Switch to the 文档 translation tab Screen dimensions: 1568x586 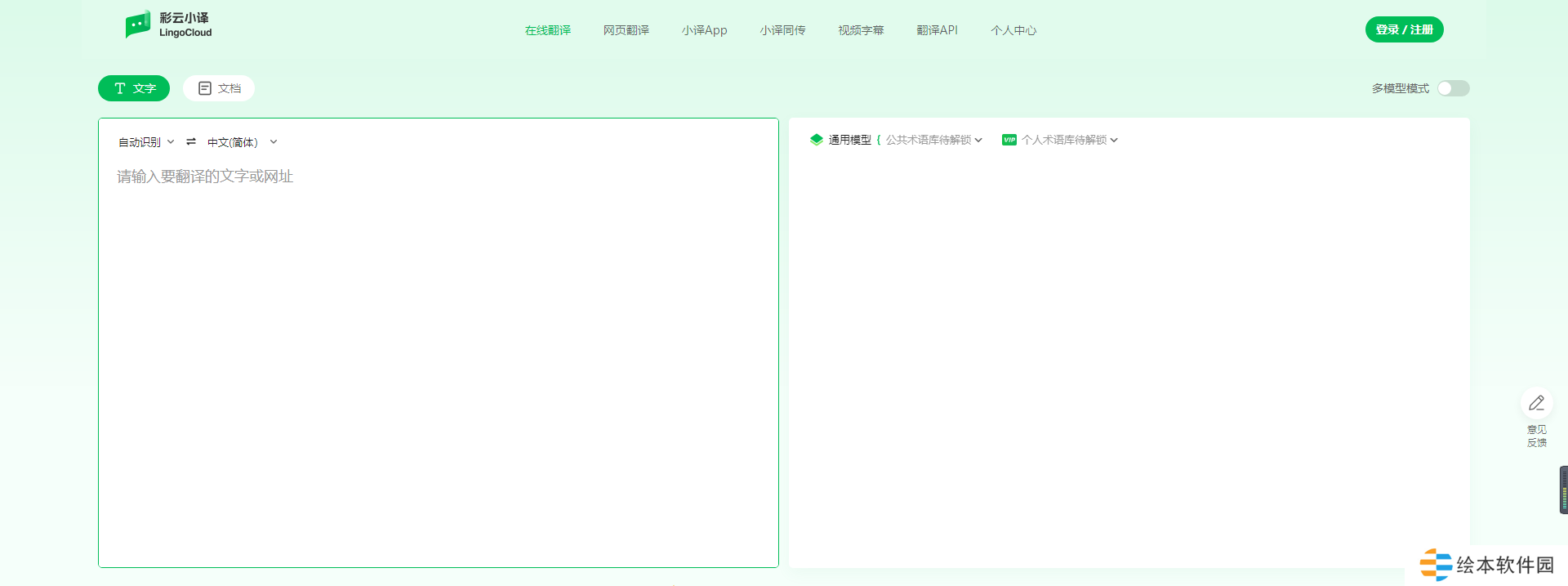point(219,88)
